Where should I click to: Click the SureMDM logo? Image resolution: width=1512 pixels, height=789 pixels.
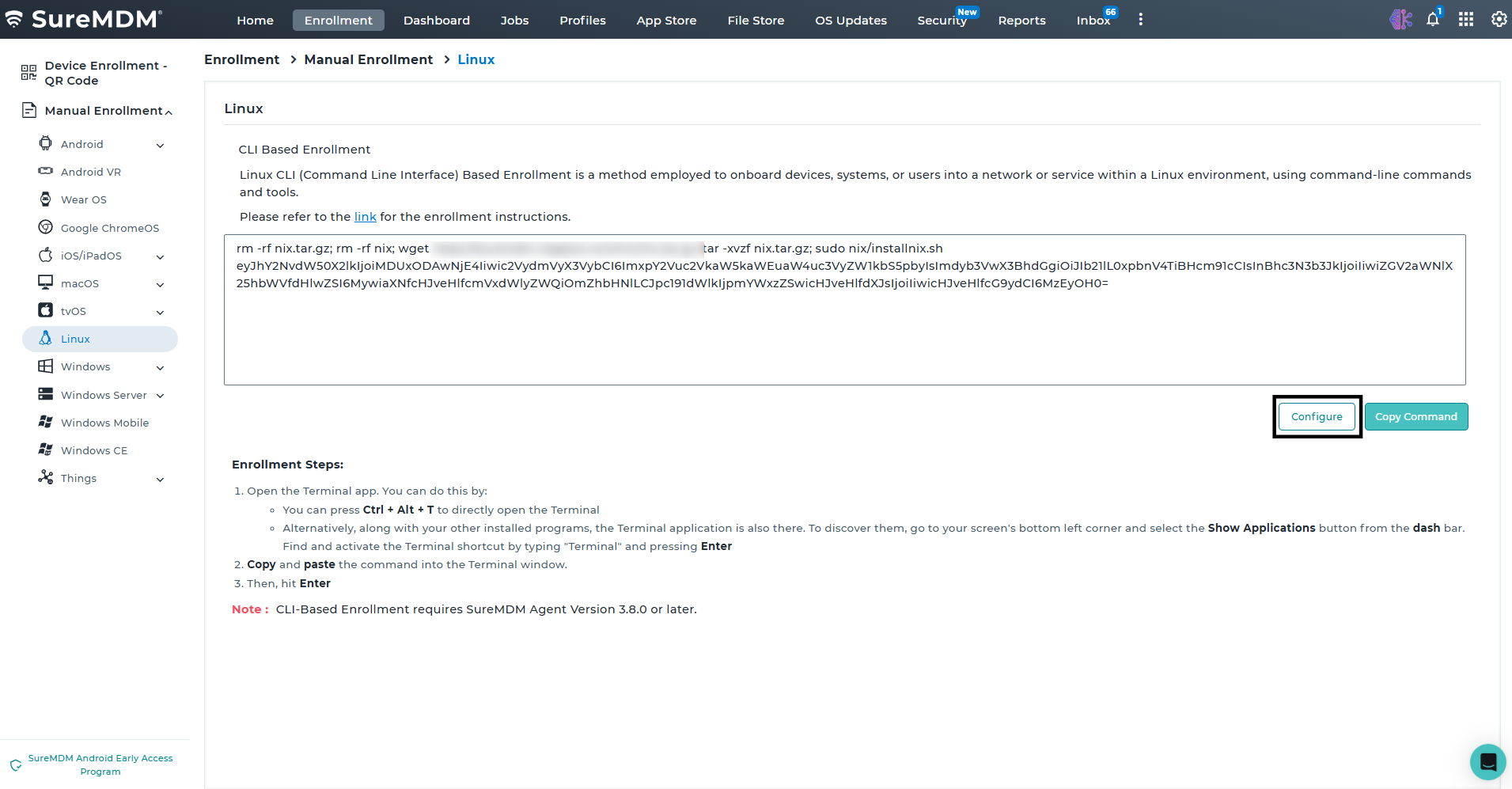coord(83,19)
